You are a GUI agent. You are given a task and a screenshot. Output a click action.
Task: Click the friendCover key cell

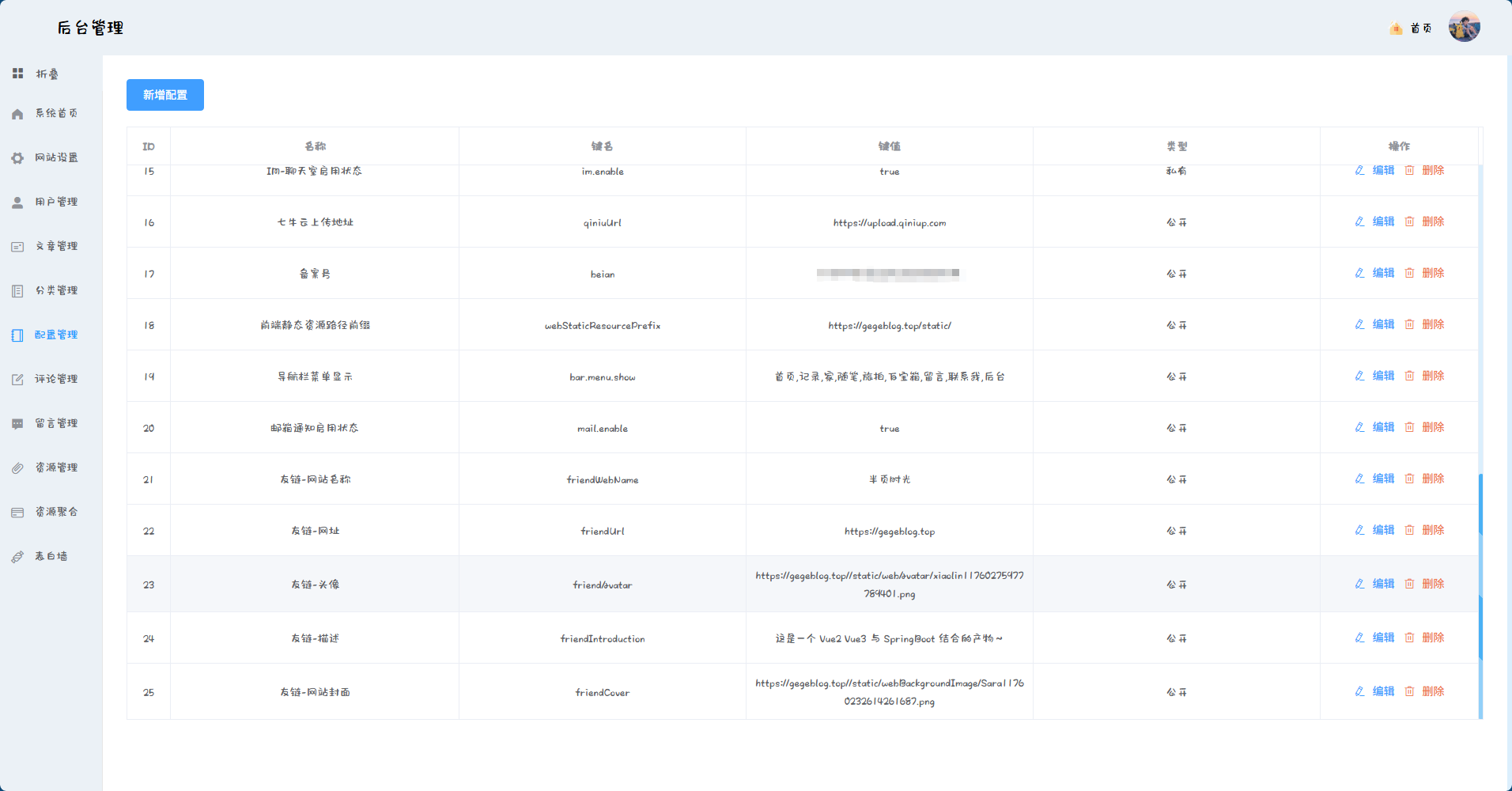click(x=603, y=692)
